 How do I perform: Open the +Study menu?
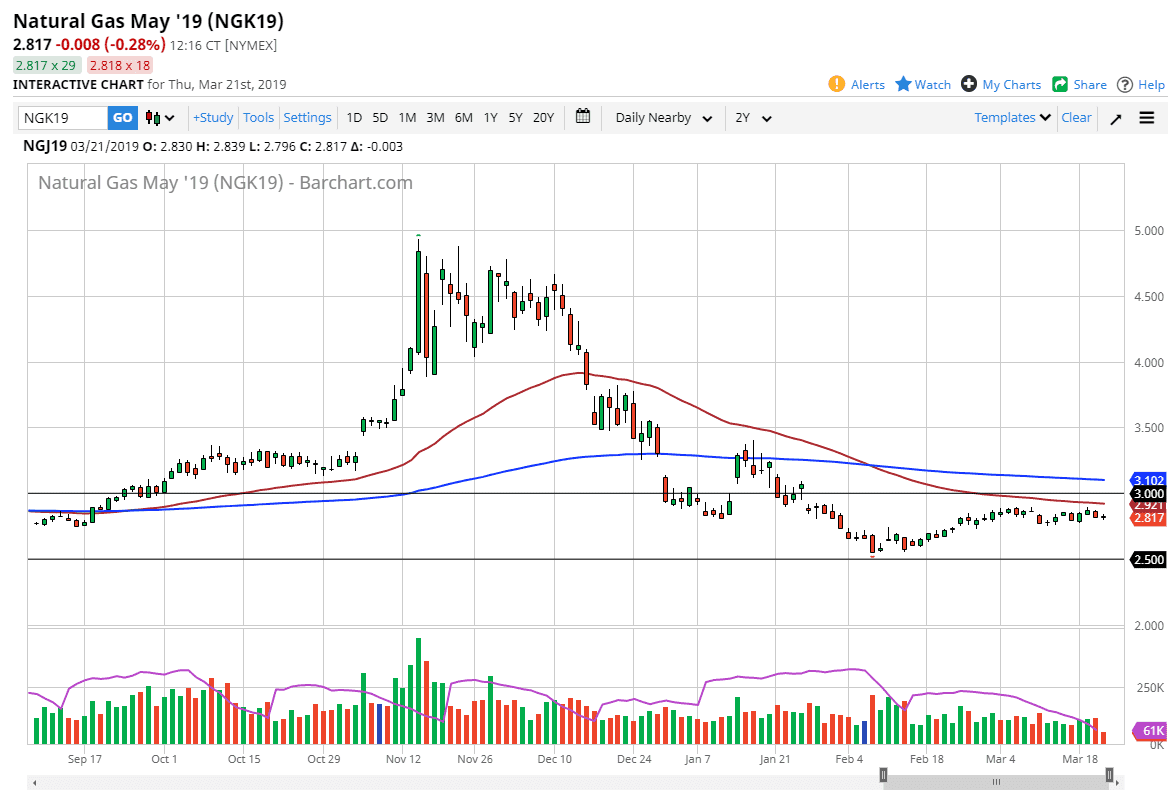pos(213,118)
